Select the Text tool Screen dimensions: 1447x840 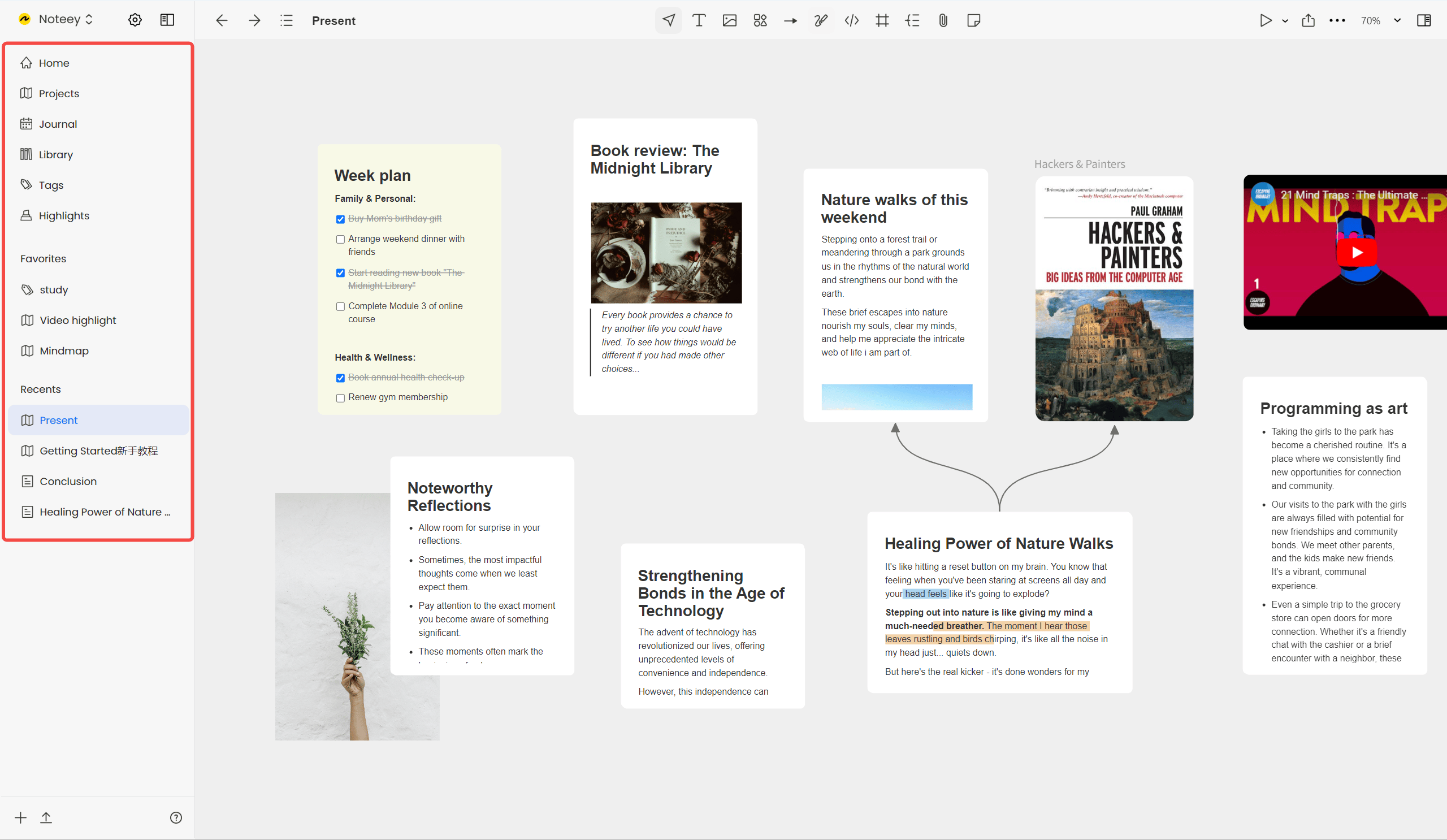click(699, 21)
